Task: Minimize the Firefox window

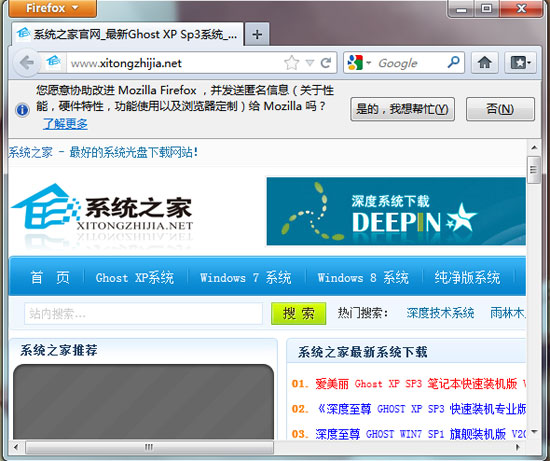Action: (461, 9)
